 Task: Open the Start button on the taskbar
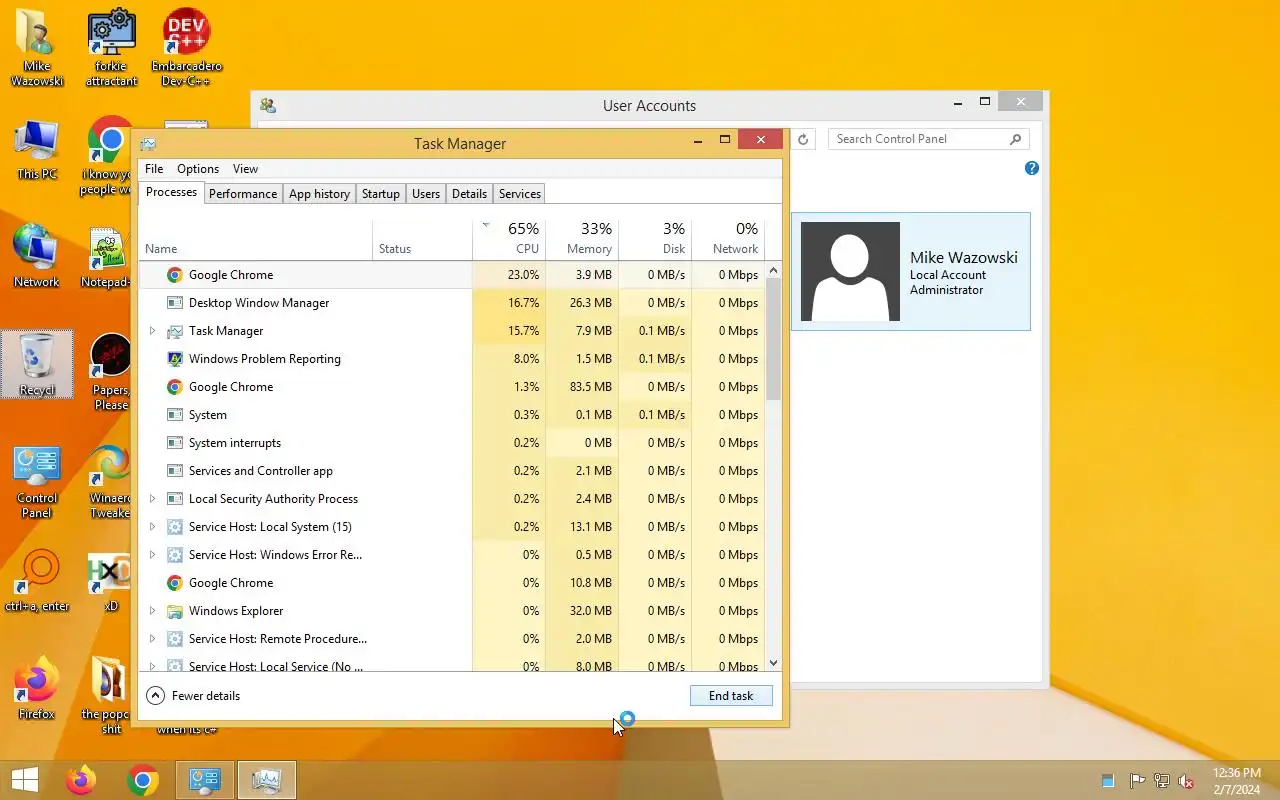25,780
